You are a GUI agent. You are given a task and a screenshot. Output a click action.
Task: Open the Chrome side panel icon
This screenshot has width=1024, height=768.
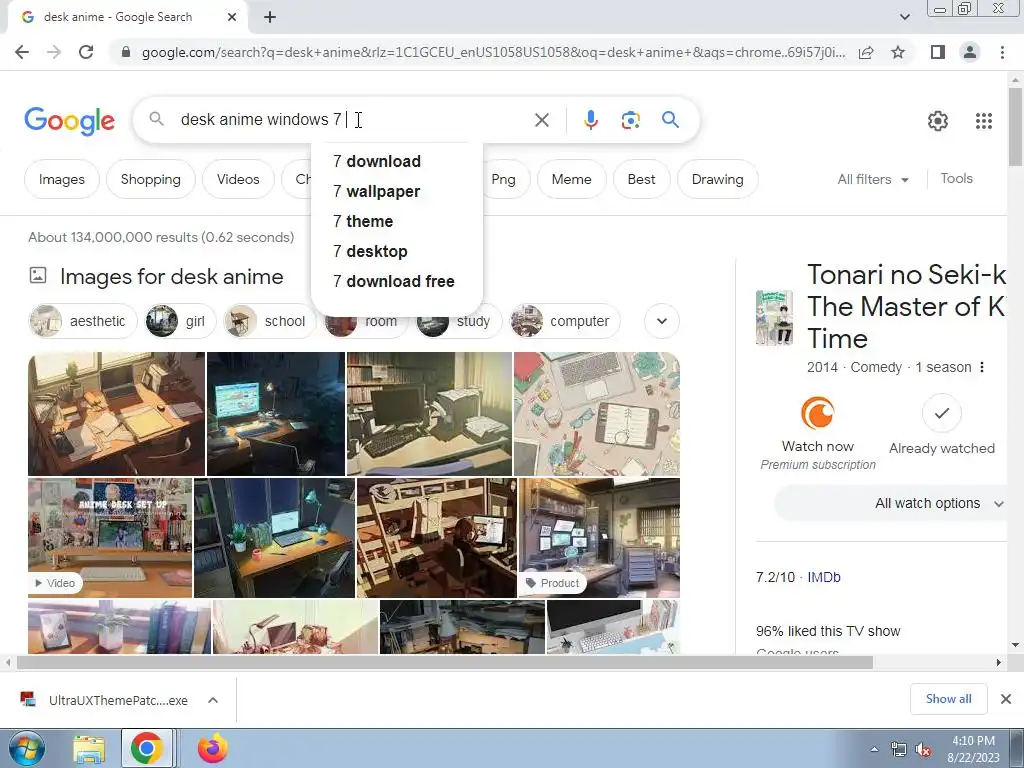click(938, 52)
